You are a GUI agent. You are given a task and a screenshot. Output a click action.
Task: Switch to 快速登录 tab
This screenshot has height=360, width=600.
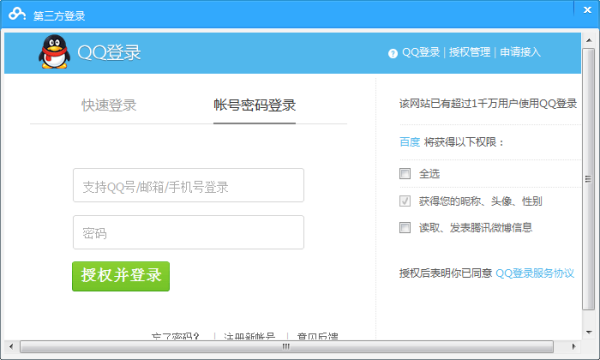[x=109, y=105]
